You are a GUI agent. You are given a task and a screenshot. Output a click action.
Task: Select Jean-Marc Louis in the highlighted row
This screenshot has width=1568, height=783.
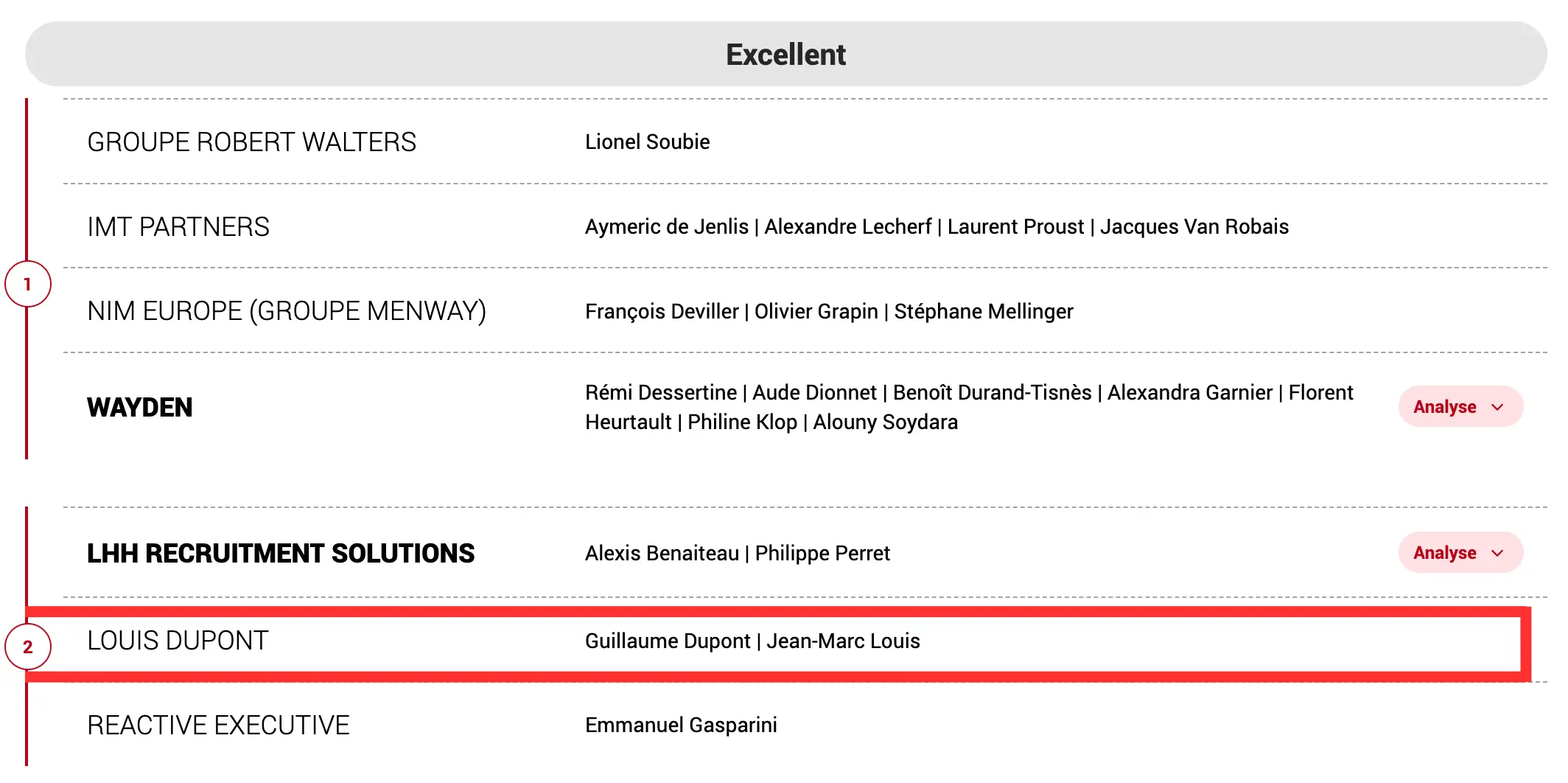[843, 641]
